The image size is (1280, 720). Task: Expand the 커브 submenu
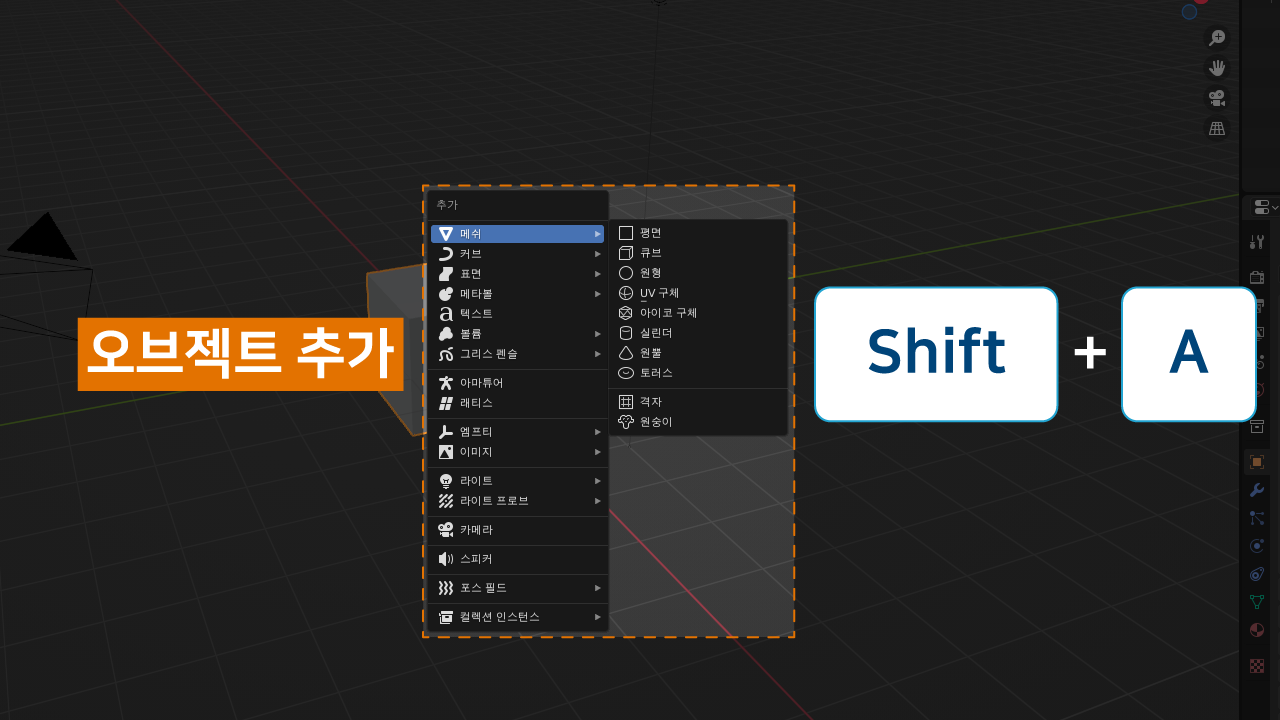click(517, 254)
